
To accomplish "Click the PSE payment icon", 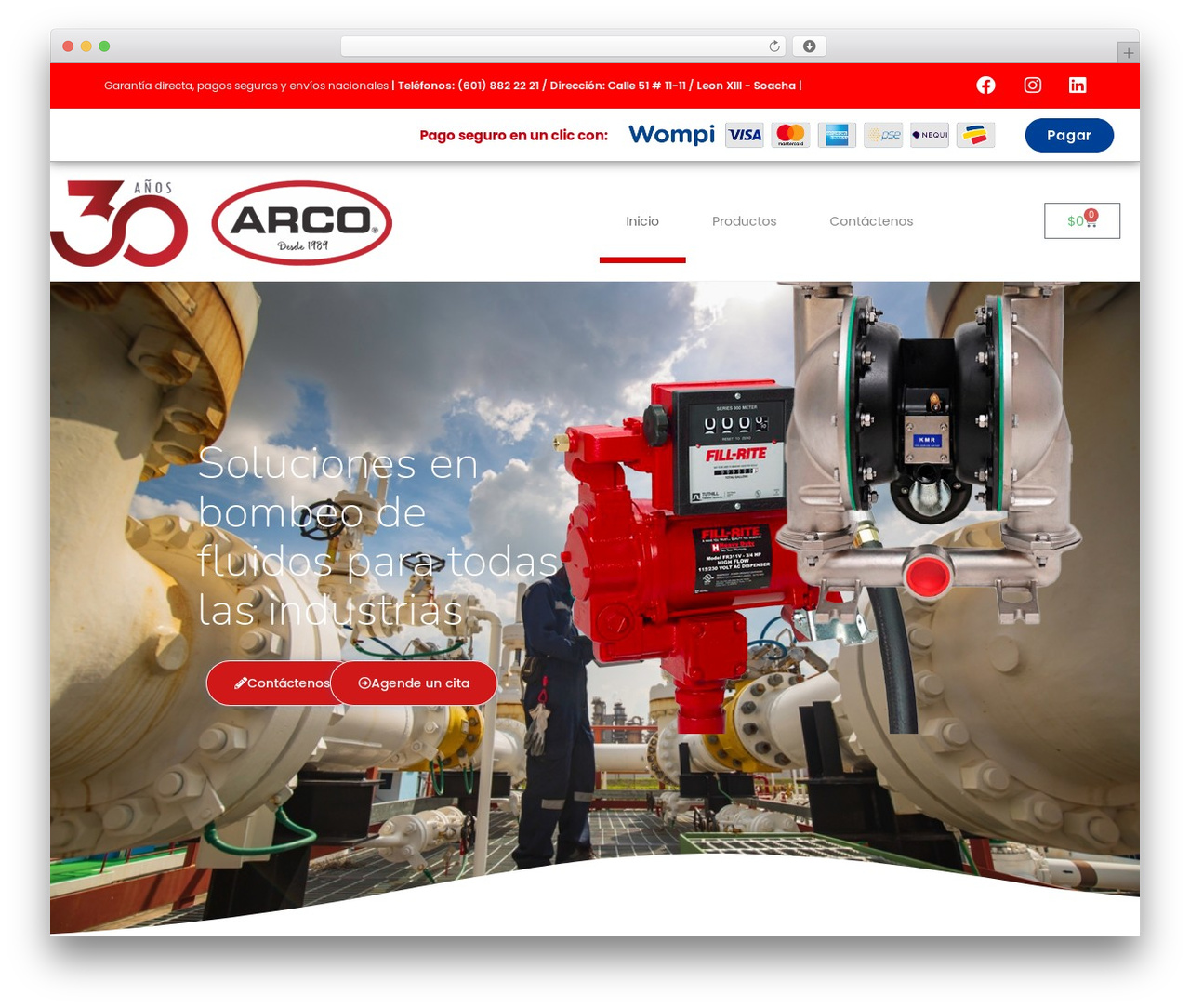I will click(x=883, y=135).
